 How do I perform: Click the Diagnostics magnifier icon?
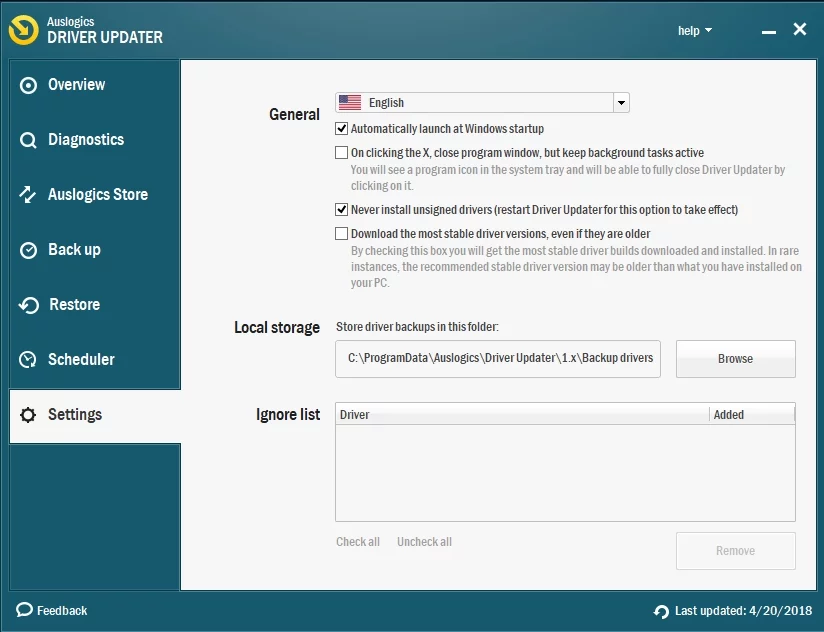[x=28, y=140]
